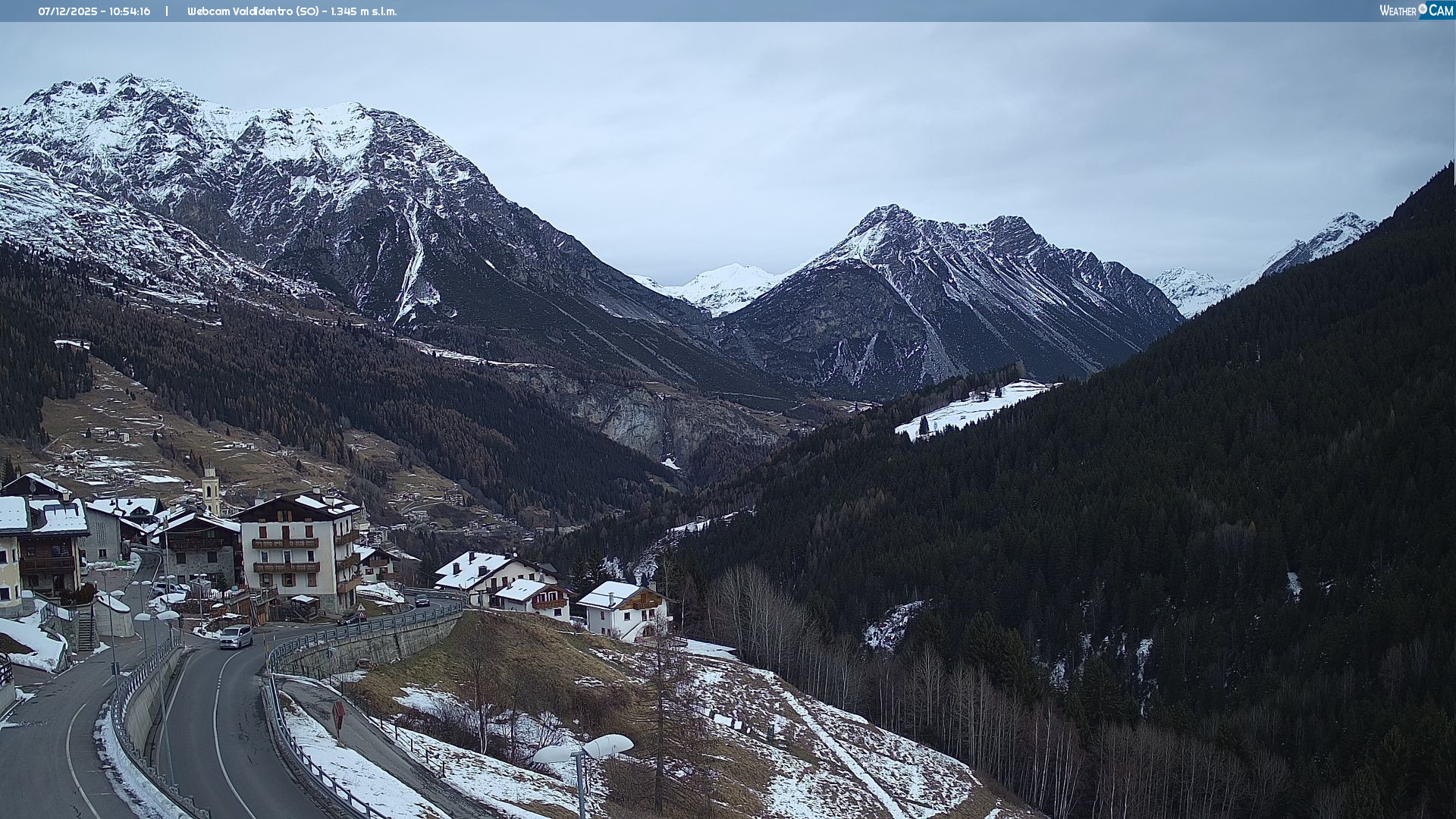This screenshot has width=1456, height=819.
Task: Click the vertical separator bar in the header
Action: [x=167, y=11]
